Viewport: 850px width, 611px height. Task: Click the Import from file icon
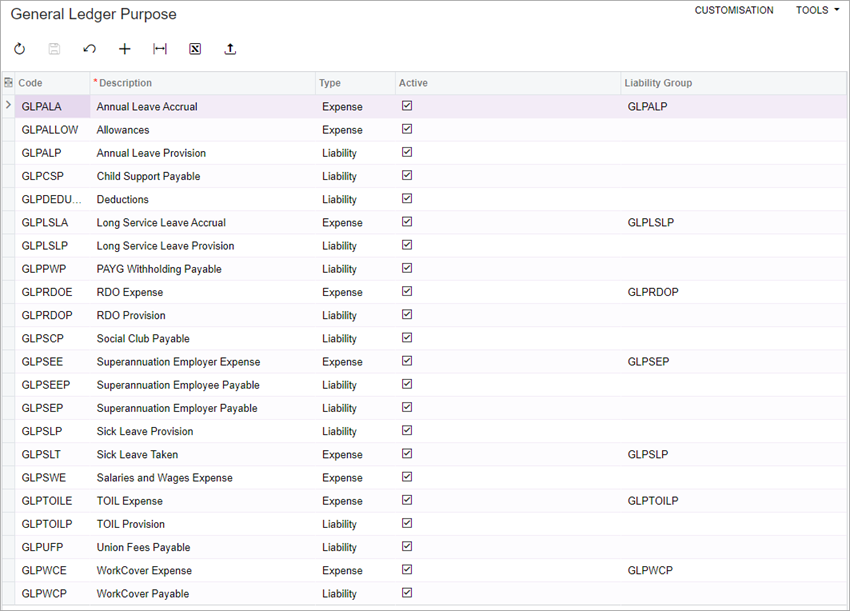click(x=229, y=48)
